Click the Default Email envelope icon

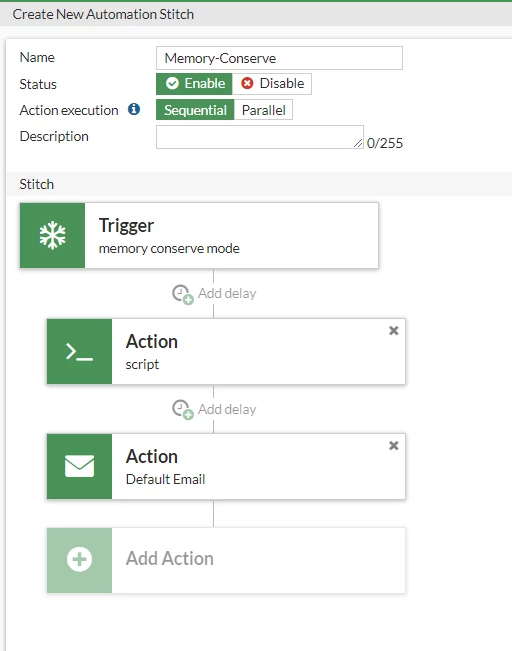(x=79, y=466)
